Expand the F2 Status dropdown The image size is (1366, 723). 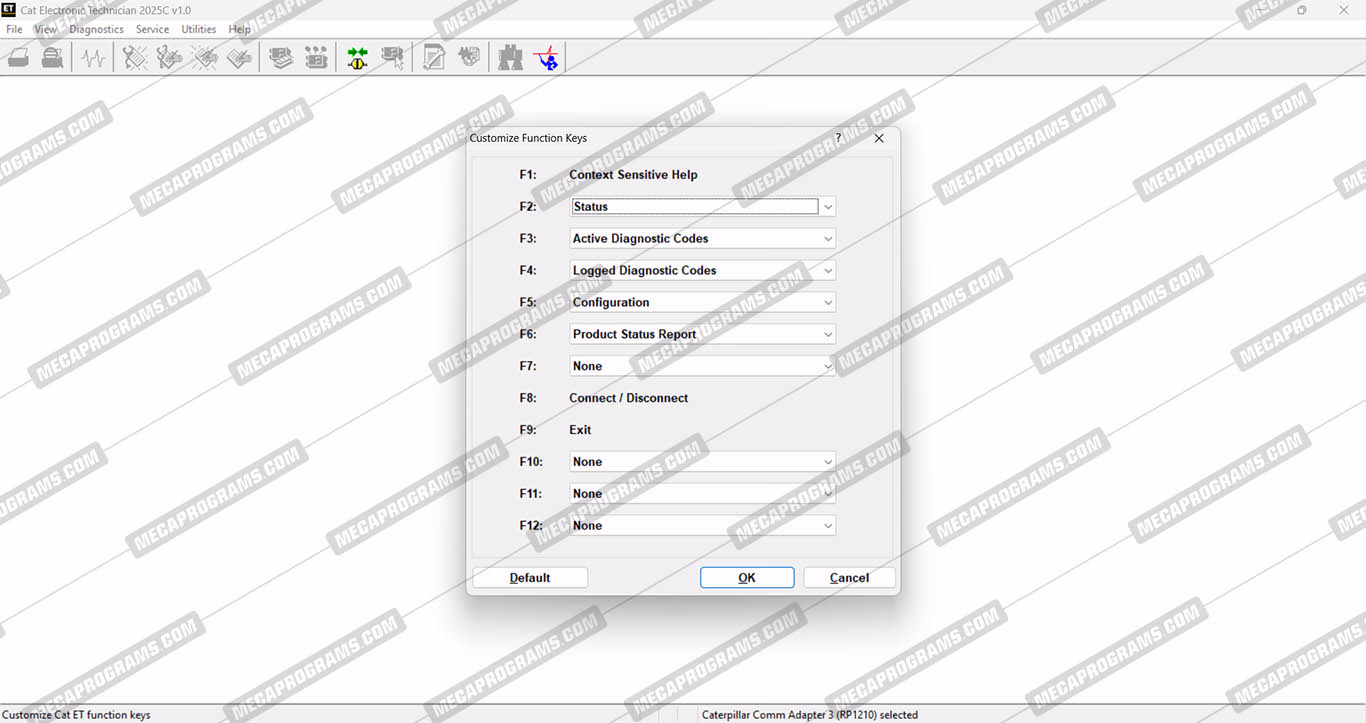[x=827, y=207]
